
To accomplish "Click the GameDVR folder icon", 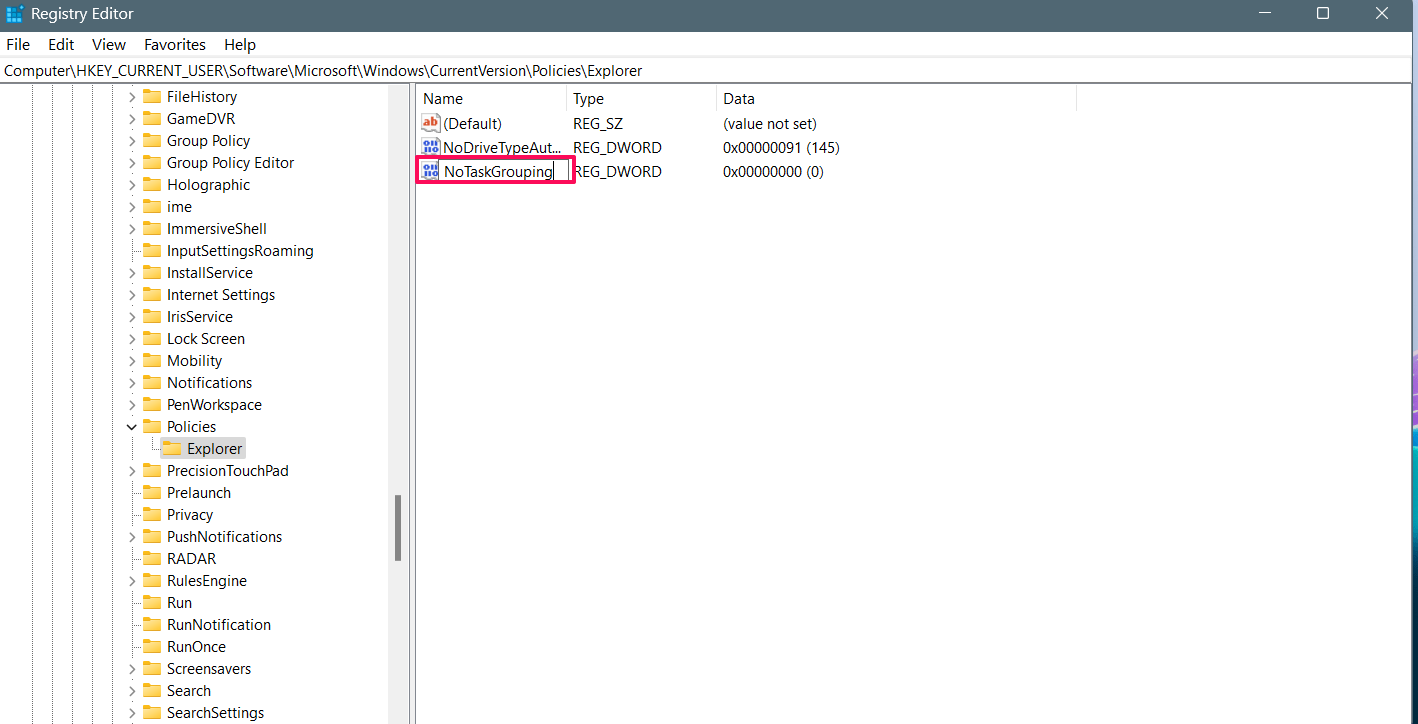I will pyautogui.click(x=152, y=119).
